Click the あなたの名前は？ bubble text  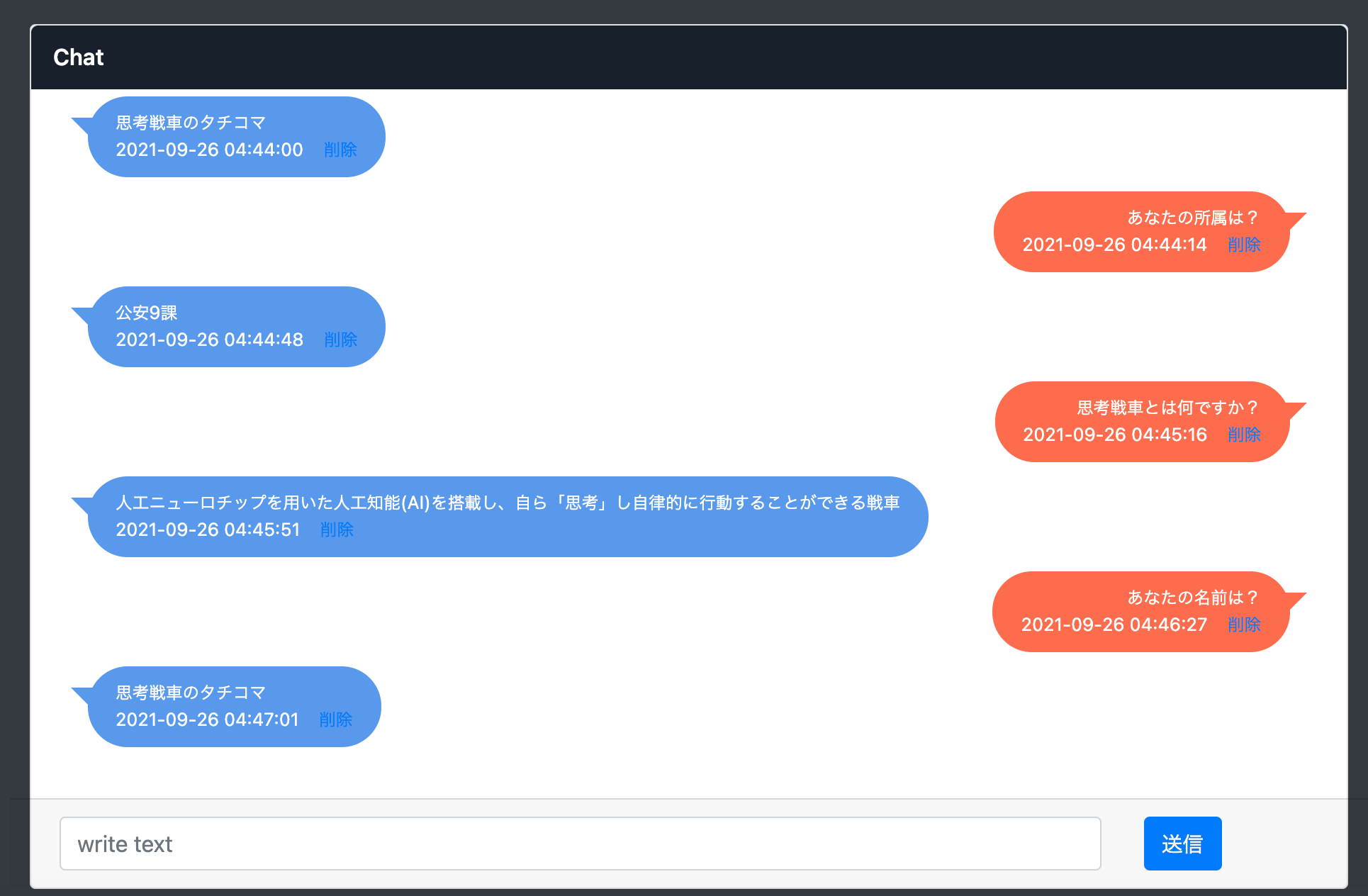tap(1194, 598)
